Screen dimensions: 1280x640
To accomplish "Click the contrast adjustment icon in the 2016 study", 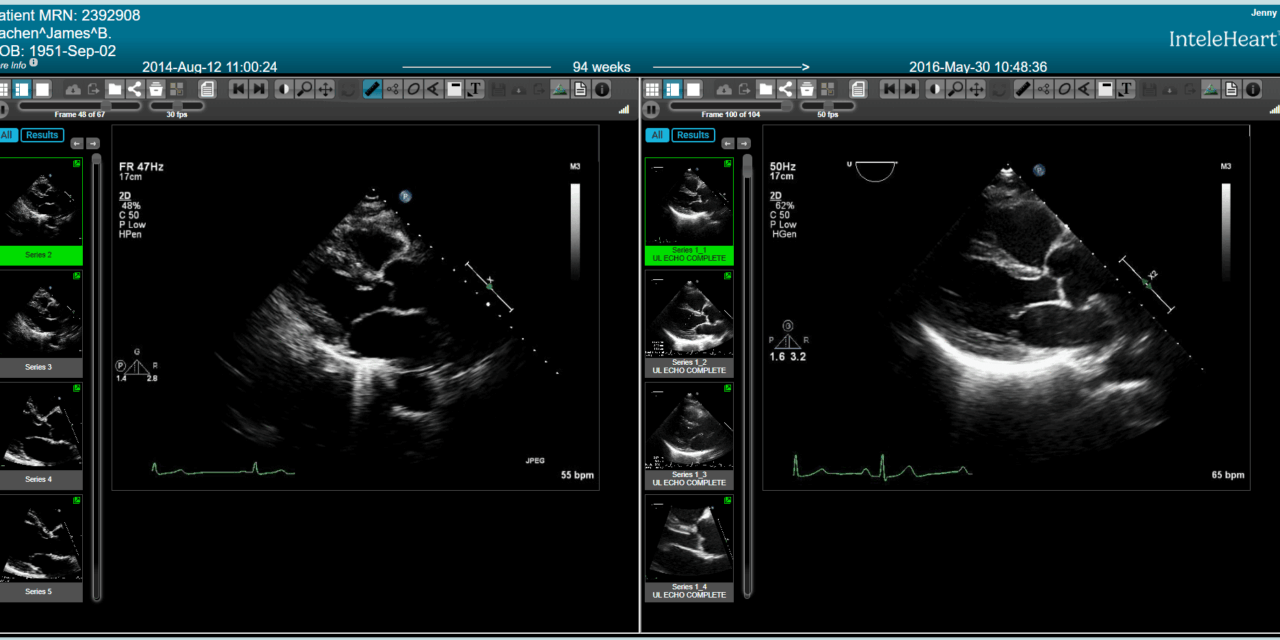I will (x=935, y=89).
